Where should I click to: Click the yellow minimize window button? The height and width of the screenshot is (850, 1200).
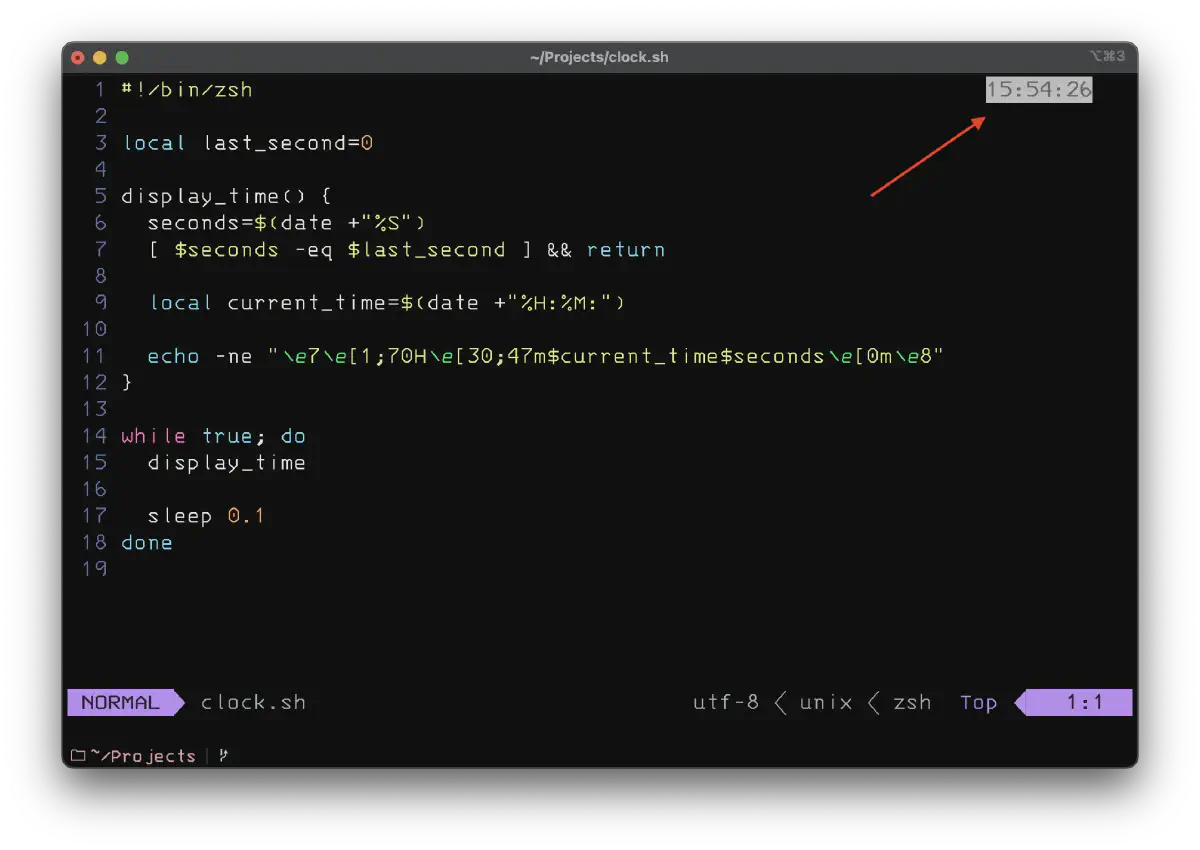tap(100, 58)
